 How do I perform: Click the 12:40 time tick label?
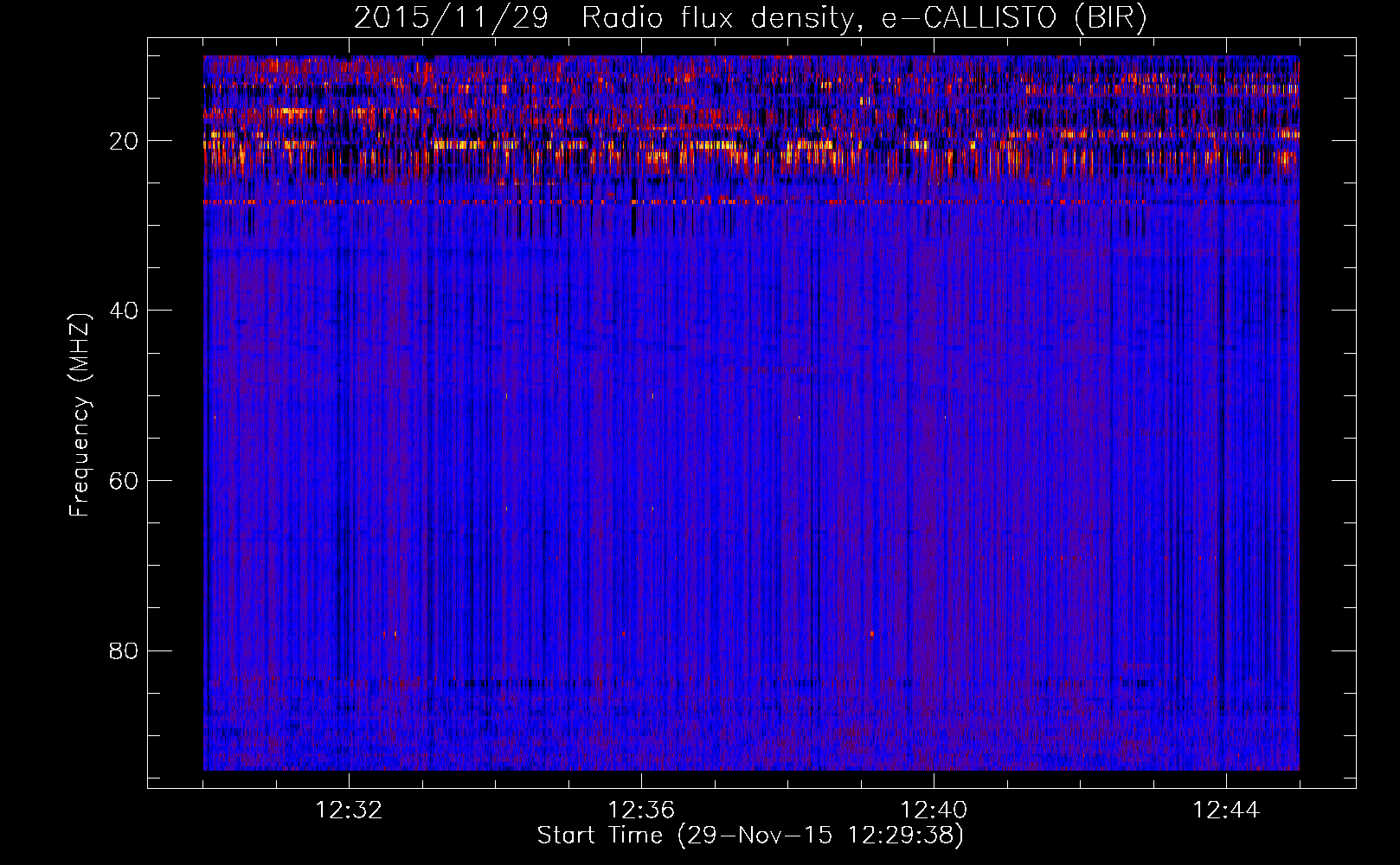point(934,811)
